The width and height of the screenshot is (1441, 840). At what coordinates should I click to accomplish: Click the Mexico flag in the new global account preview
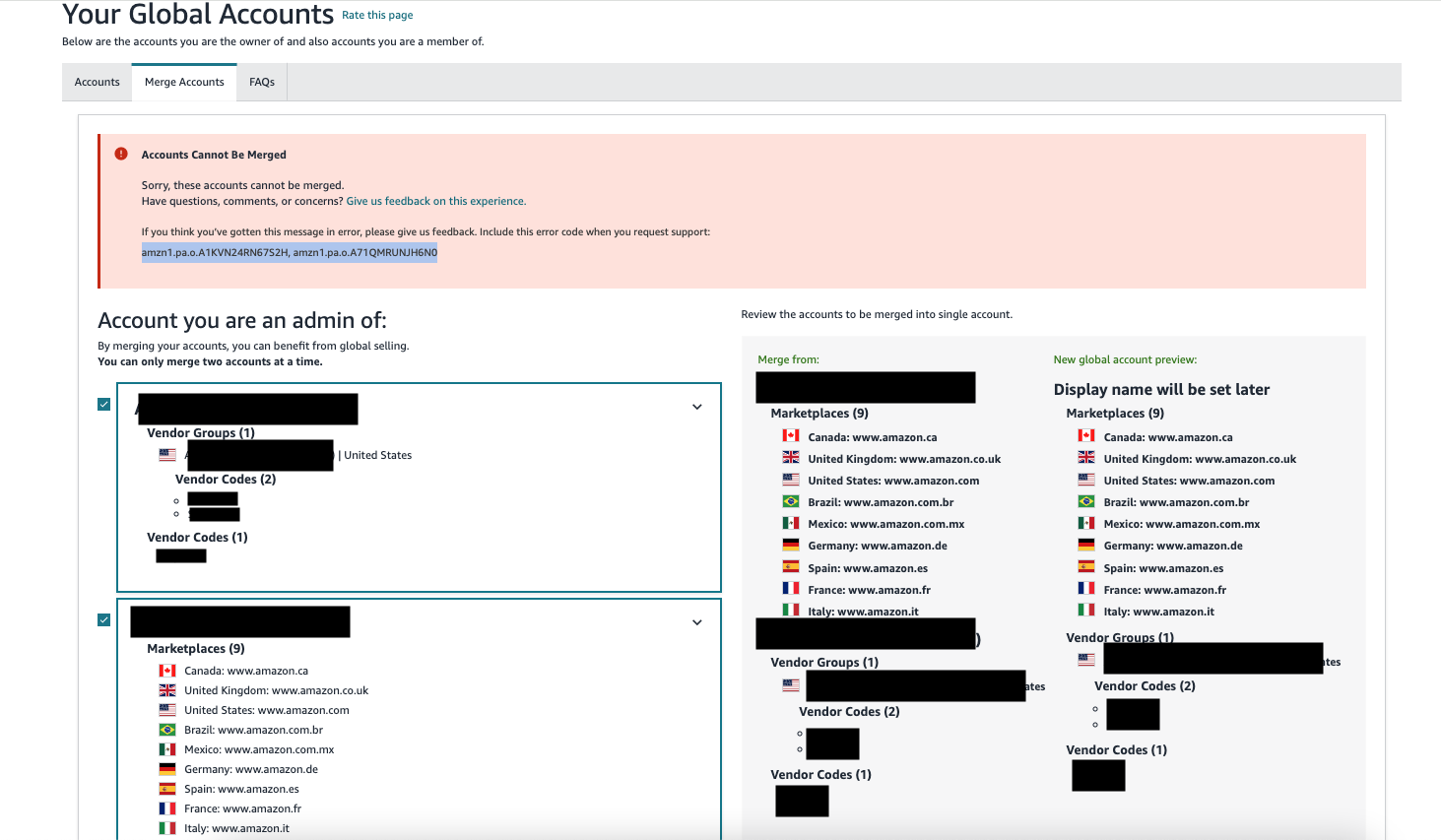tap(1086, 523)
